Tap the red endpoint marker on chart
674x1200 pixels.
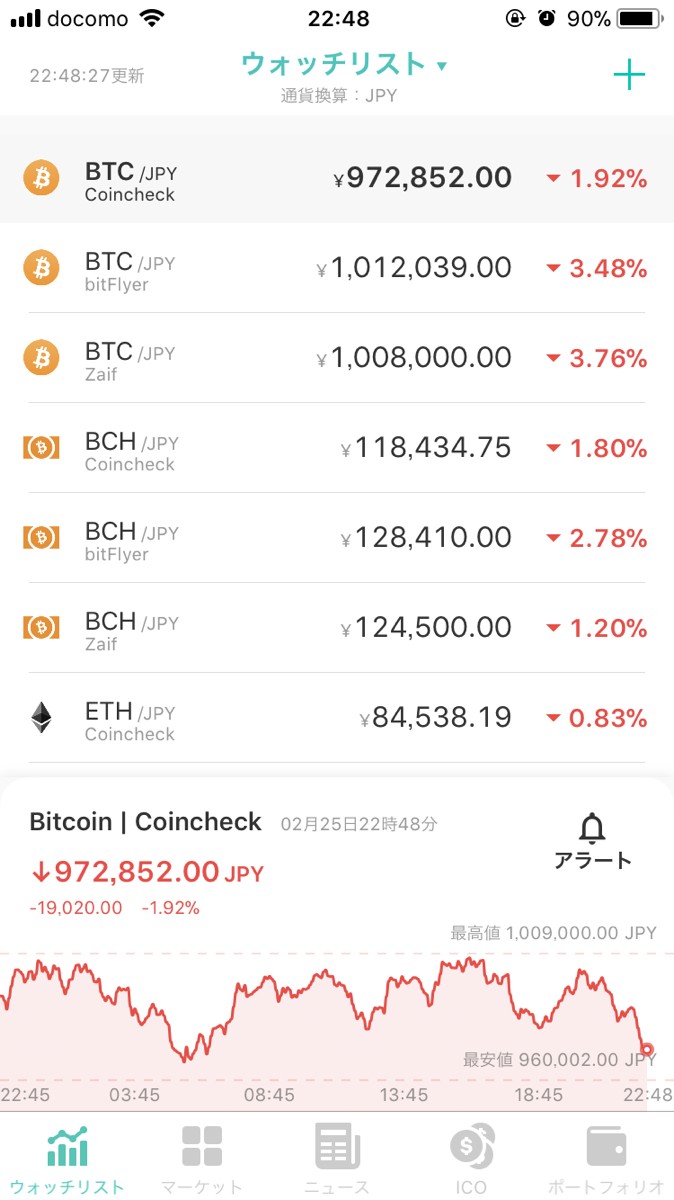[x=647, y=1050]
